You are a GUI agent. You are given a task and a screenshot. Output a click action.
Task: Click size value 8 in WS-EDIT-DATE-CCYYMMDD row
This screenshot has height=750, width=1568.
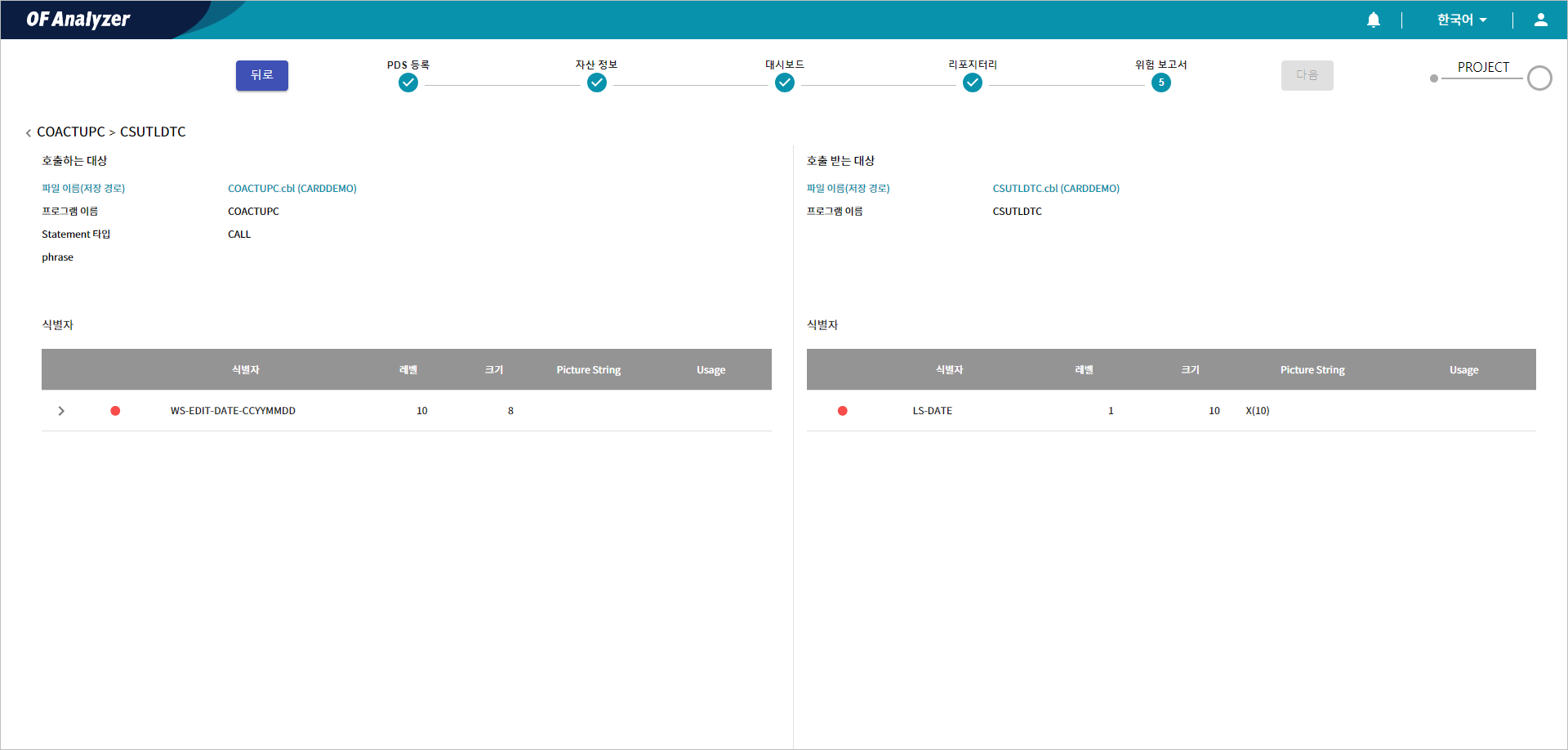tap(510, 411)
